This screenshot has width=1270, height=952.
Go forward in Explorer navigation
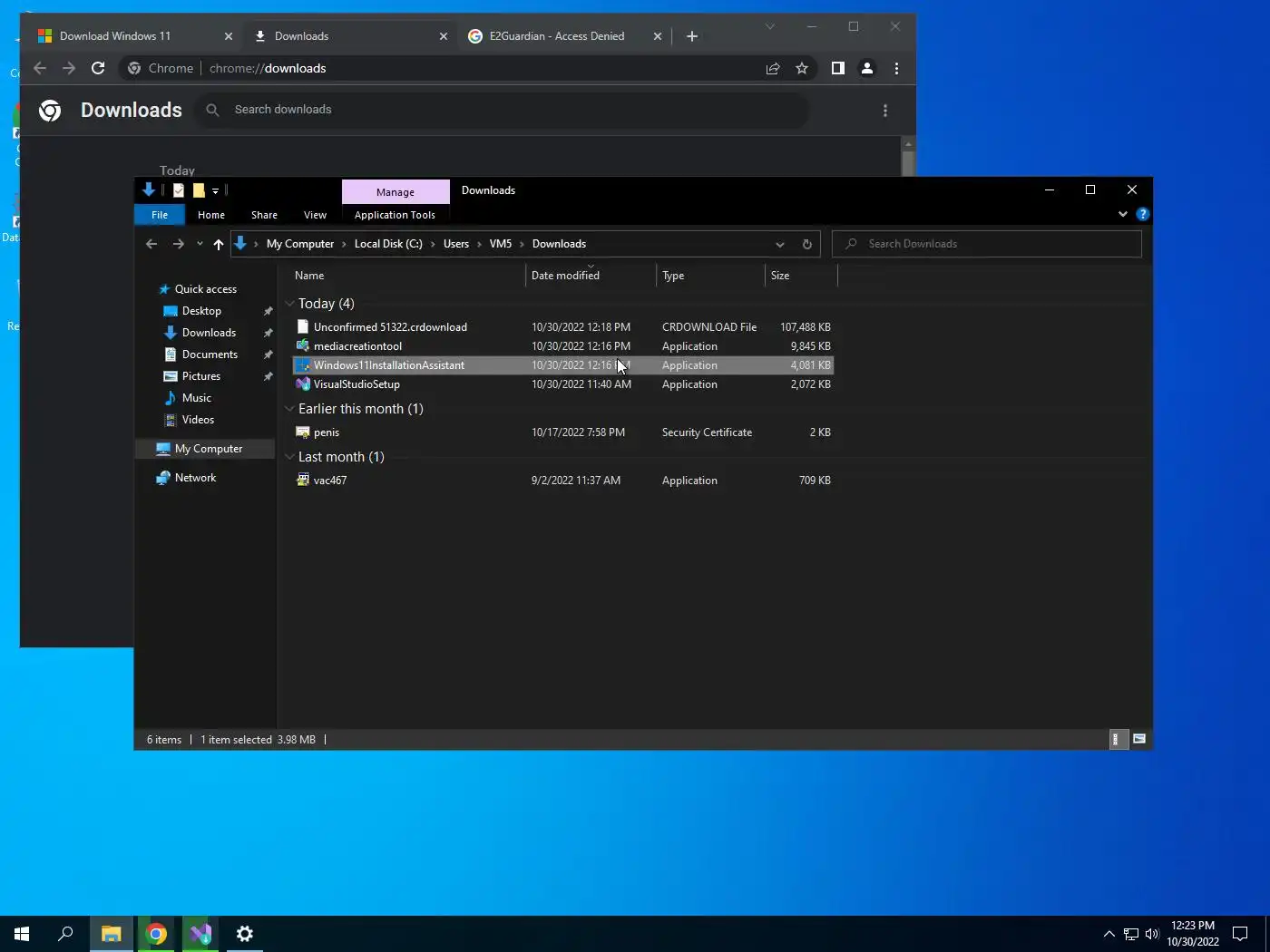178,244
